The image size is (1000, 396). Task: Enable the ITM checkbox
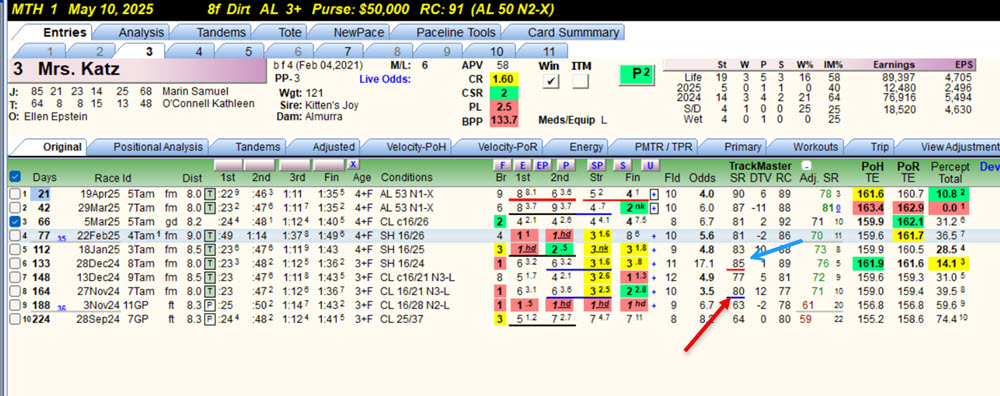click(x=580, y=81)
